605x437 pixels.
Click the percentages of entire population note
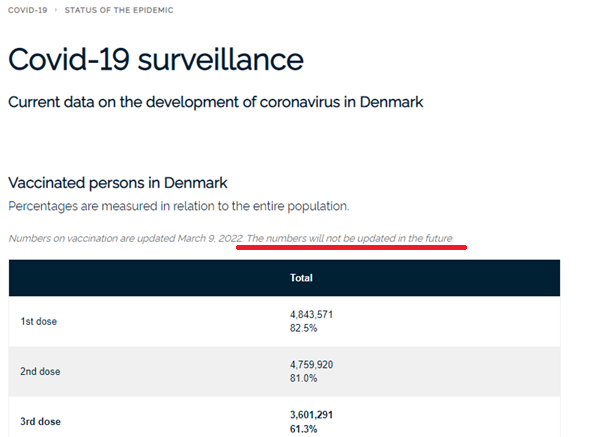click(x=179, y=206)
